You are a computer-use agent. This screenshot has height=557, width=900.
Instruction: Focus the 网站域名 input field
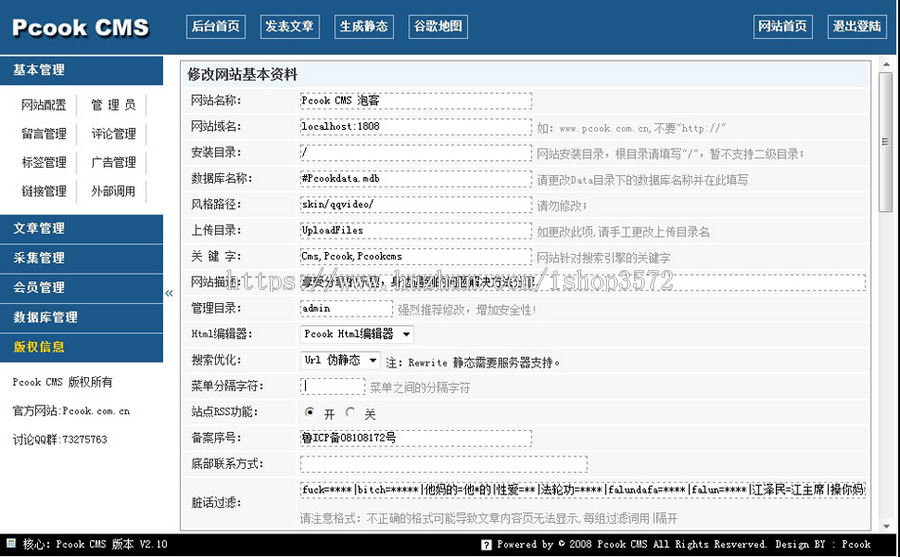(x=416, y=126)
